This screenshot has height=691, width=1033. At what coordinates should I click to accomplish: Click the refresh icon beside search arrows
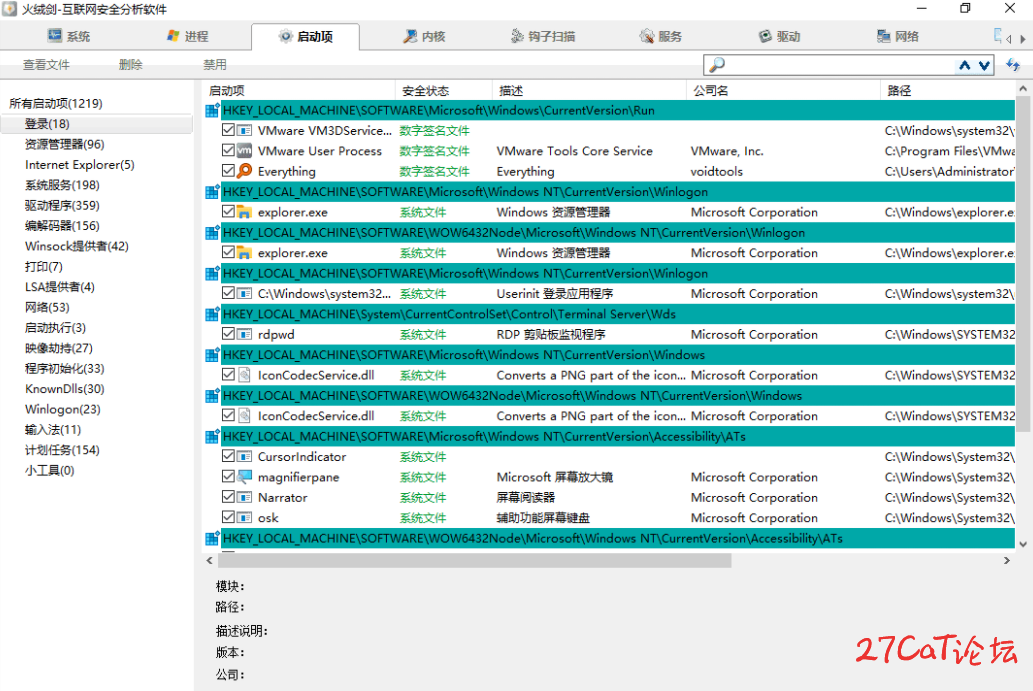click(x=1013, y=65)
